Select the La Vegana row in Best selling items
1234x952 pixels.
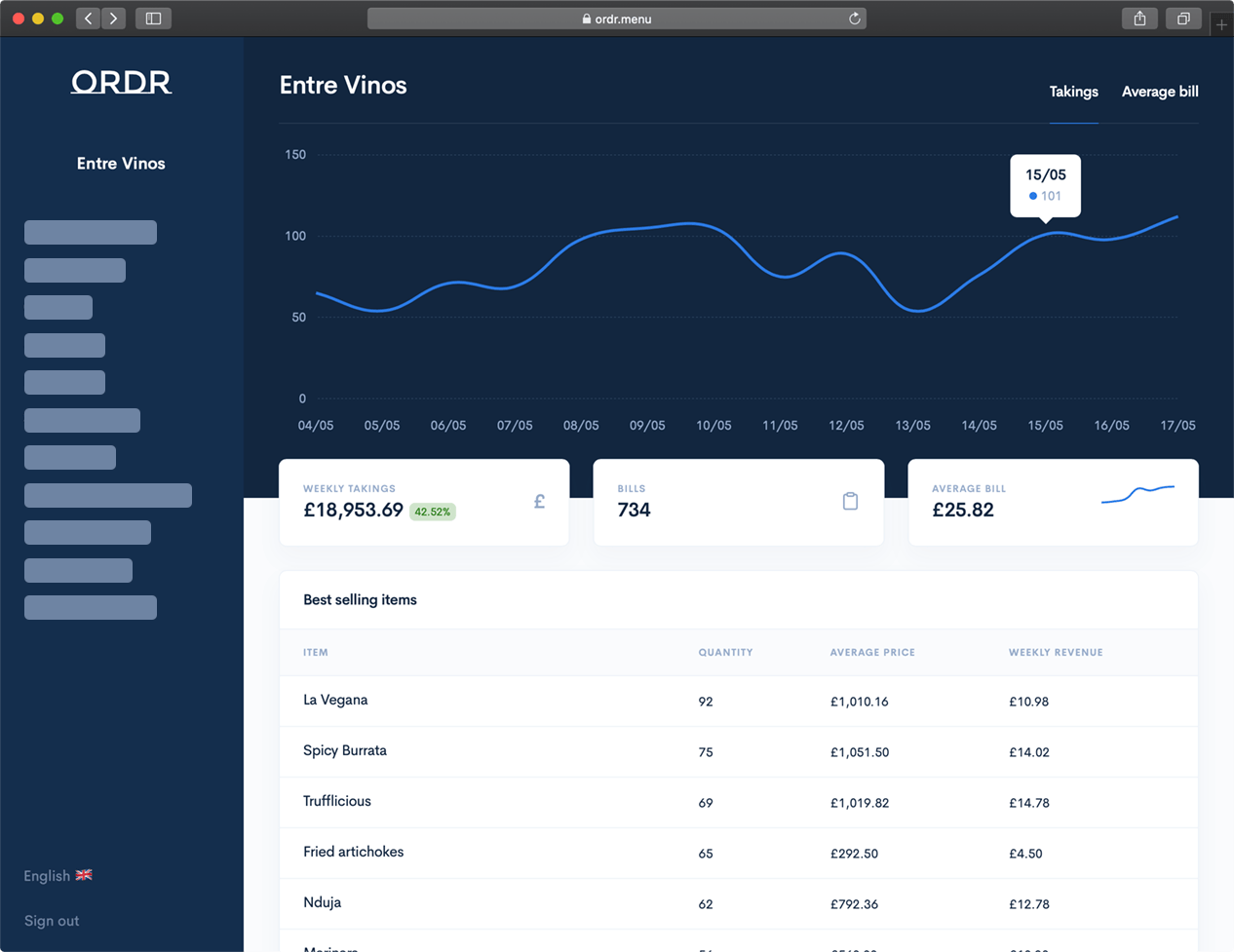336,700
